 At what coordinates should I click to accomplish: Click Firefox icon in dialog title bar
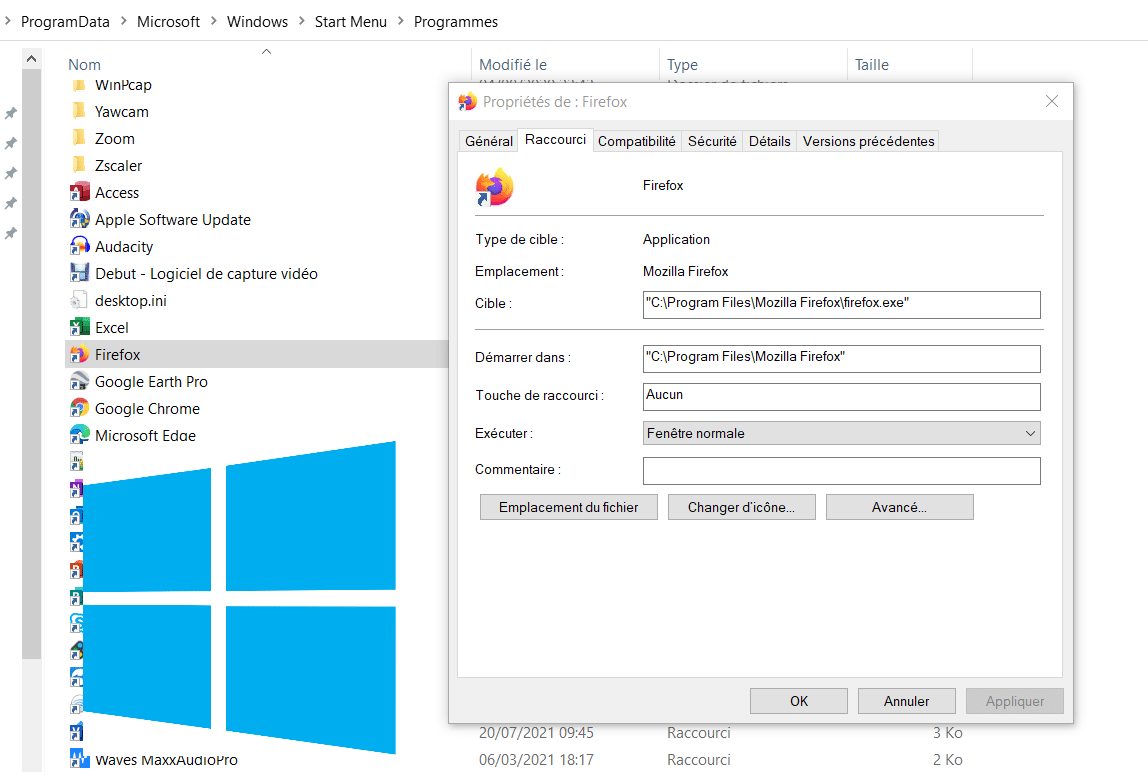[467, 102]
